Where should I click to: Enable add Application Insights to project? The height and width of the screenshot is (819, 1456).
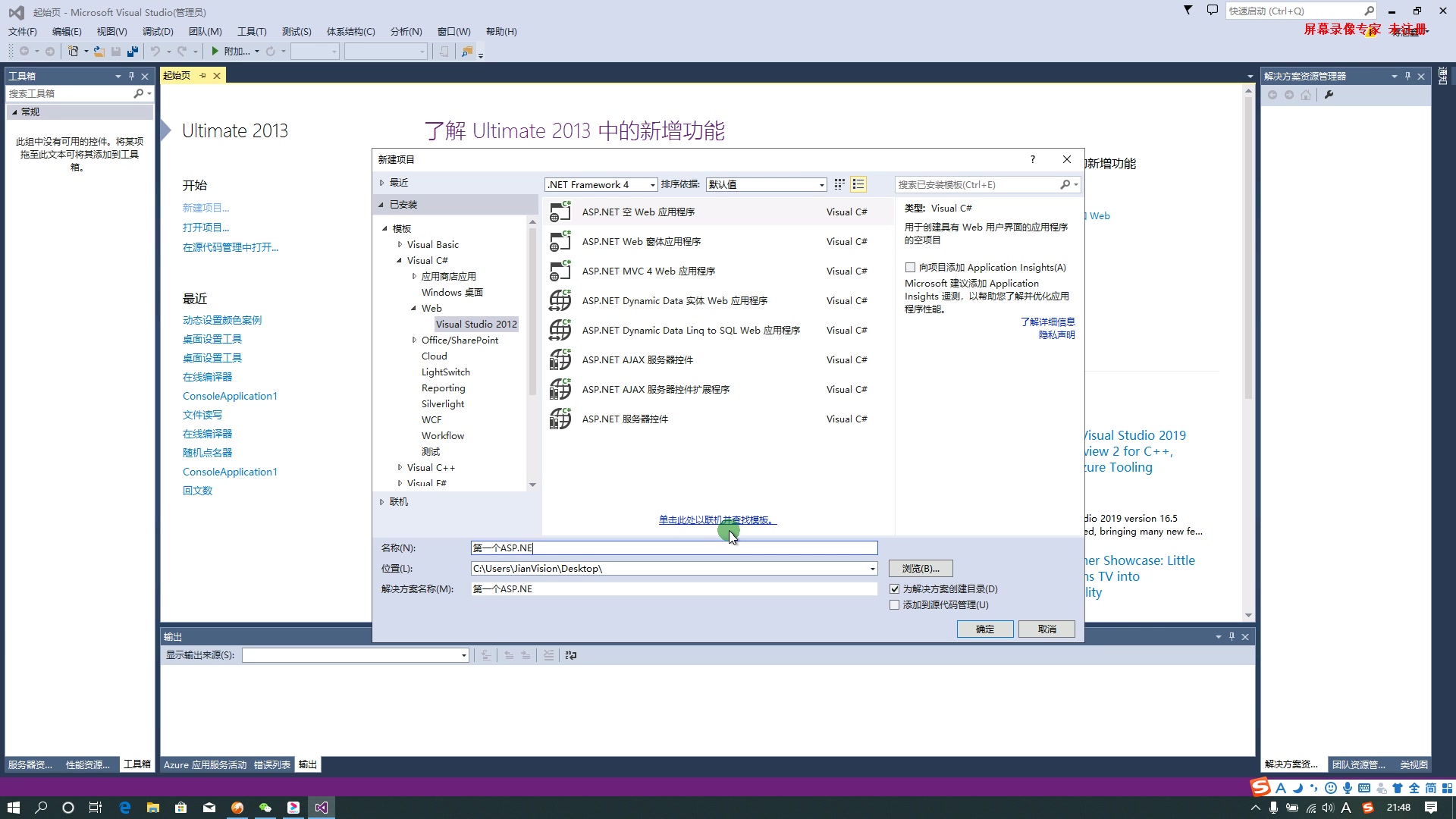pyautogui.click(x=910, y=268)
